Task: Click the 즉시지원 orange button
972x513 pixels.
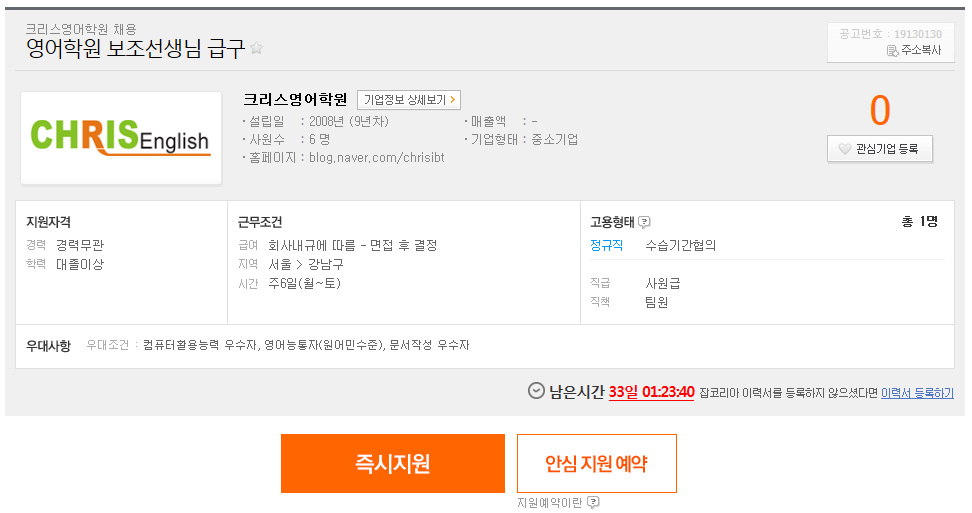Action: point(392,463)
